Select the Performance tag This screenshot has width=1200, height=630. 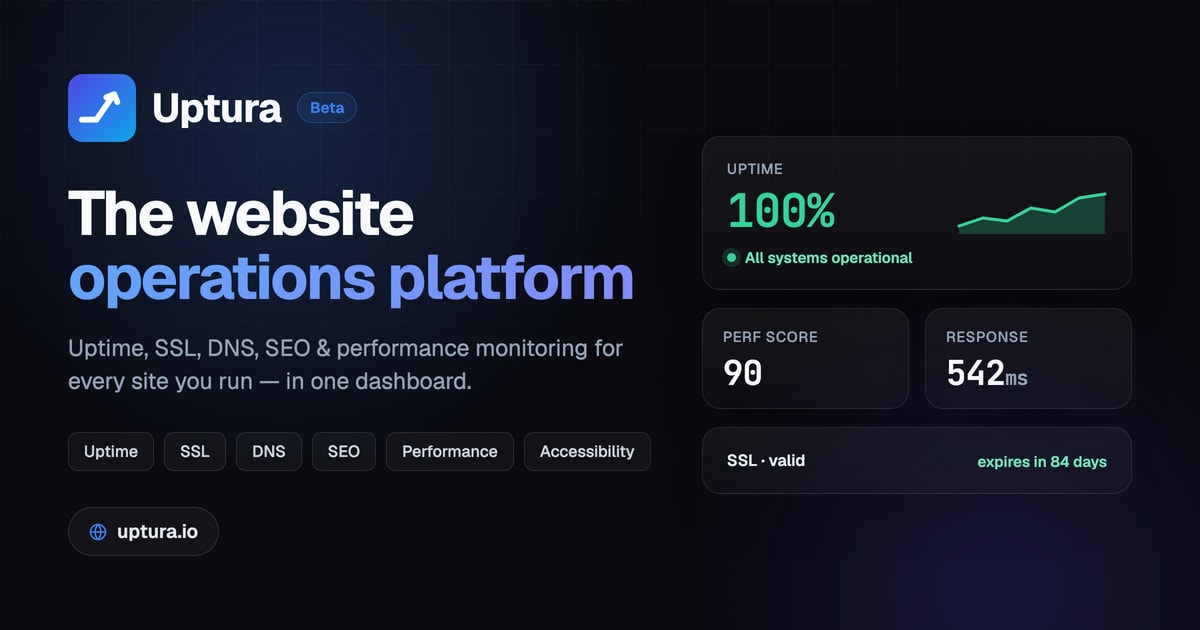(x=450, y=452)
